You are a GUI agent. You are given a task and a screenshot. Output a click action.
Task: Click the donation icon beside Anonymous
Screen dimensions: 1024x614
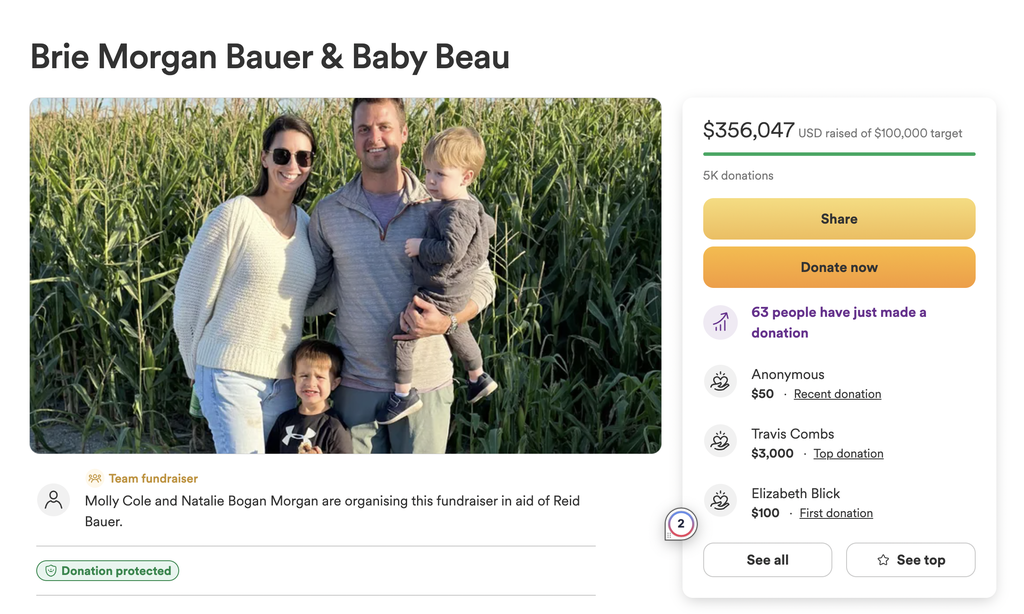click(720, 381)
